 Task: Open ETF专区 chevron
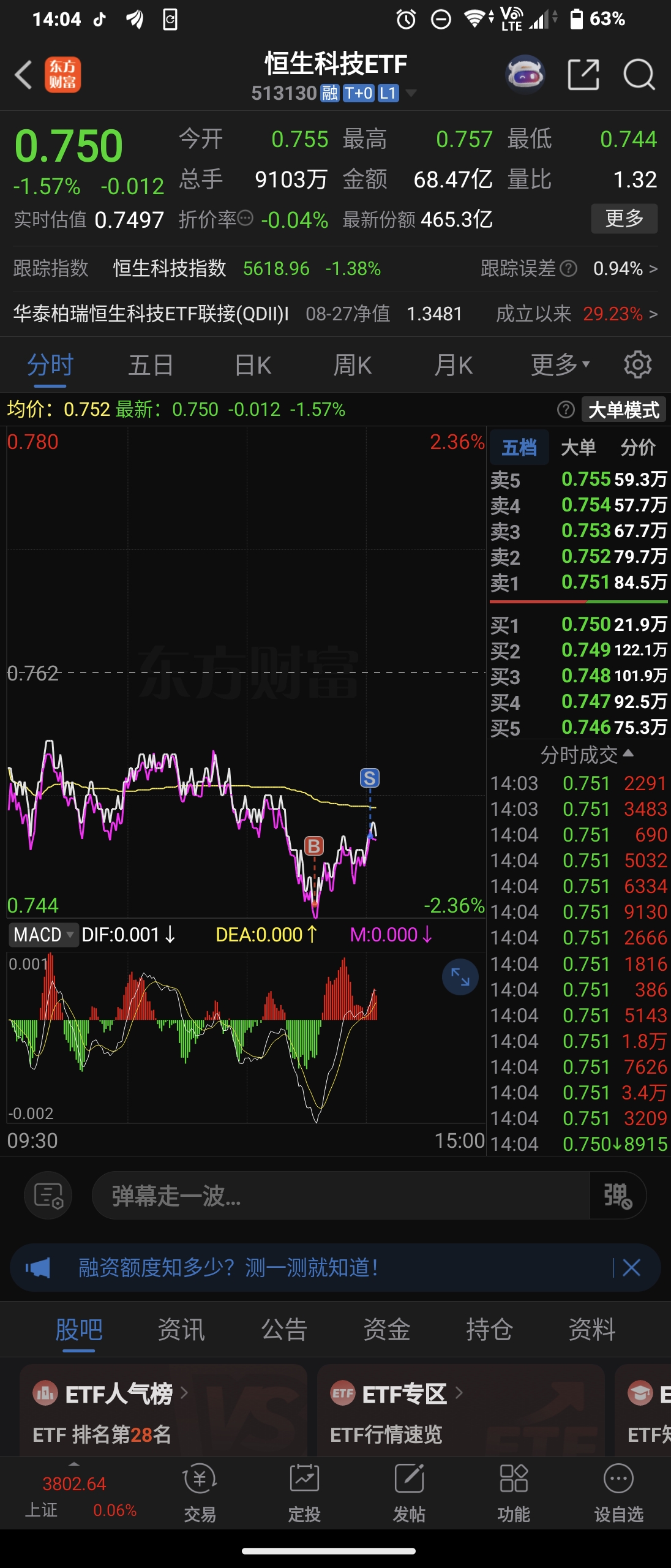click(x=458, y=1393)
